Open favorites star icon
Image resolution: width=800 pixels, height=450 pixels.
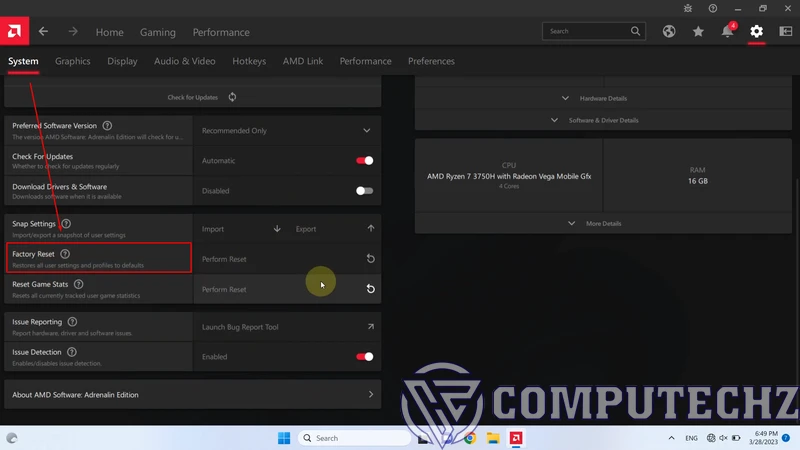coord(698,31)
